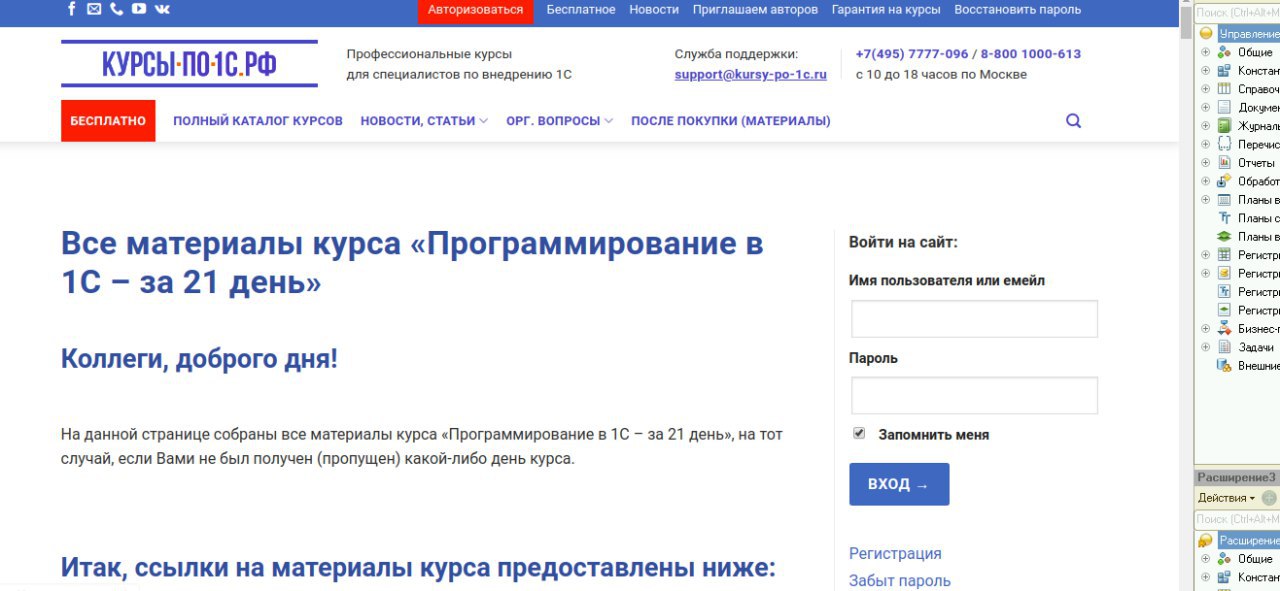The width and height of the screenshot is (1280, 591).
Task: Expand Константы node in upper configuration tree
Action: pos(1205,71)
